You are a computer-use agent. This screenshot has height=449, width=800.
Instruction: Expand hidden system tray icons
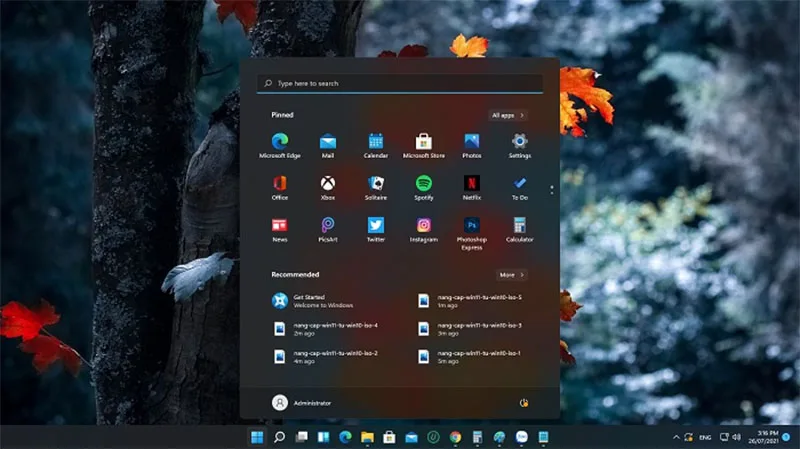point(676,437)
